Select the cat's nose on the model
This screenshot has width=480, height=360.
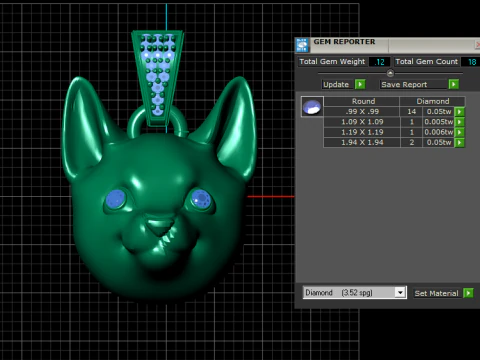tap(160, 225)
